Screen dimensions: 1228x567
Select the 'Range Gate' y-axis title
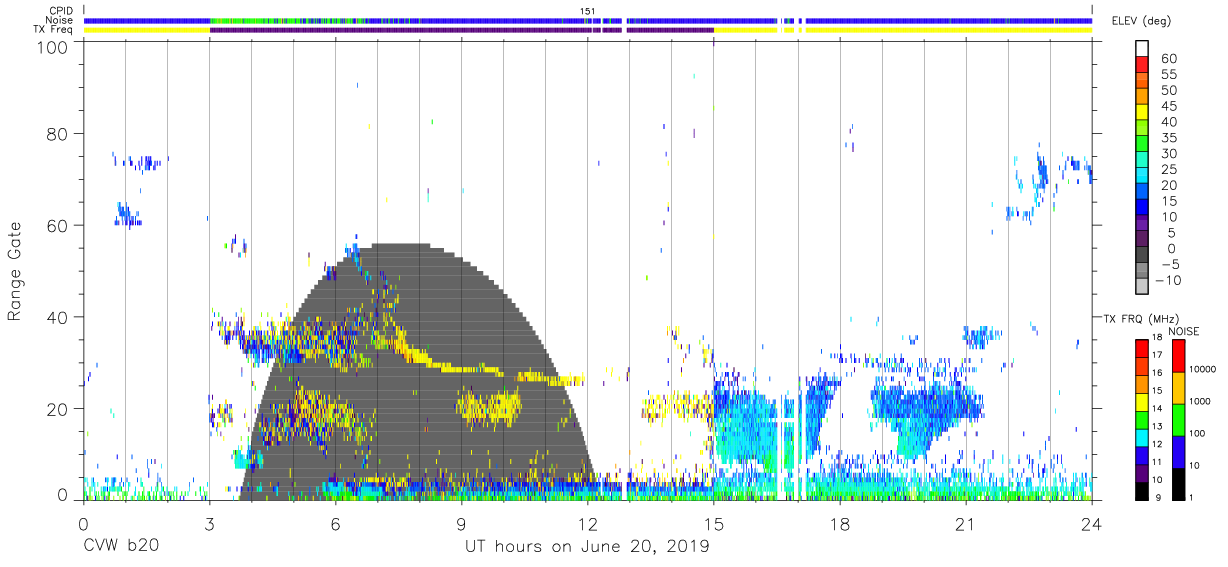15,270
